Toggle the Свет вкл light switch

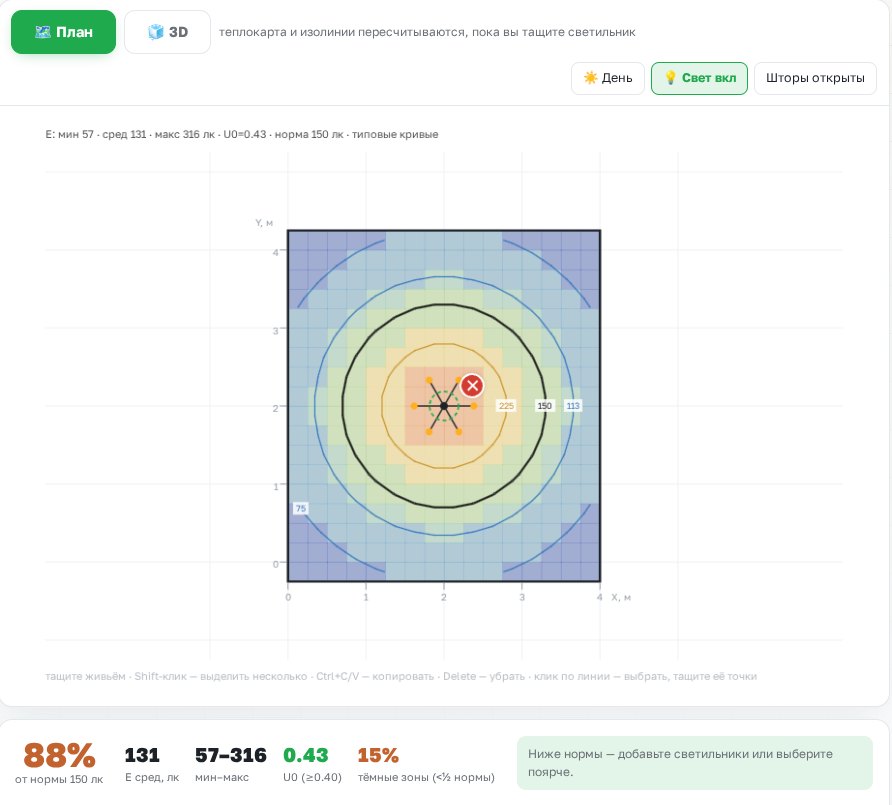[x=699, y=78]
